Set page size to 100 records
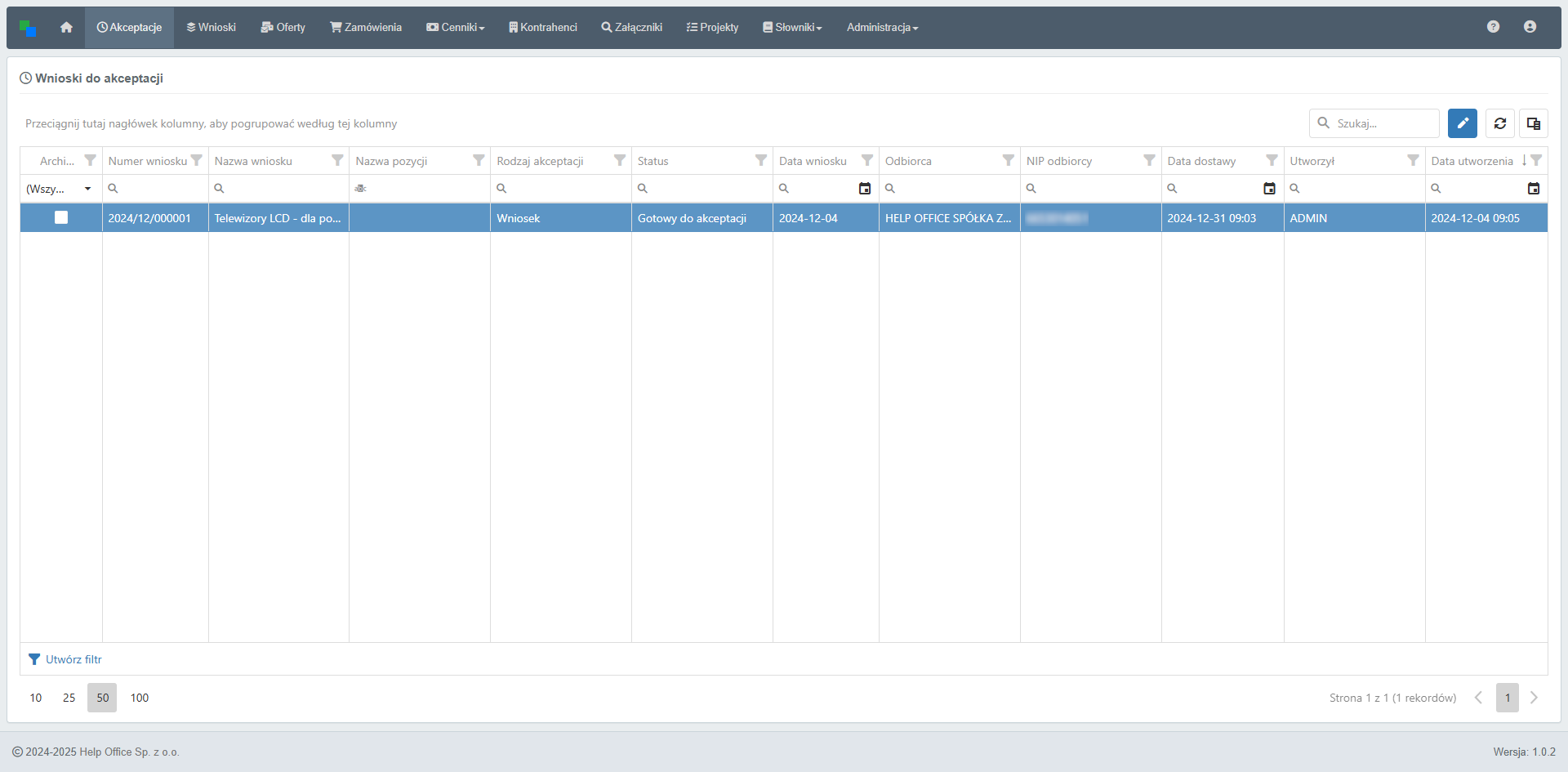1568x772 pixels. tap(140, 698)
